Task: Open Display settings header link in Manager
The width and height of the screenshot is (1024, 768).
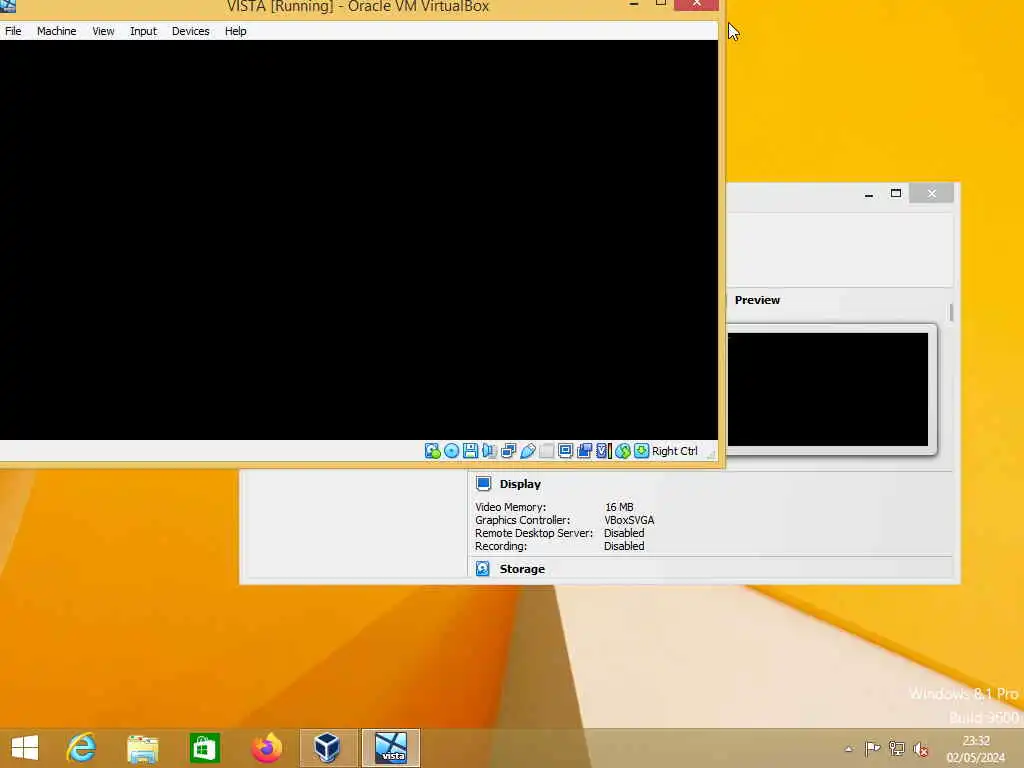Action: 520,484
